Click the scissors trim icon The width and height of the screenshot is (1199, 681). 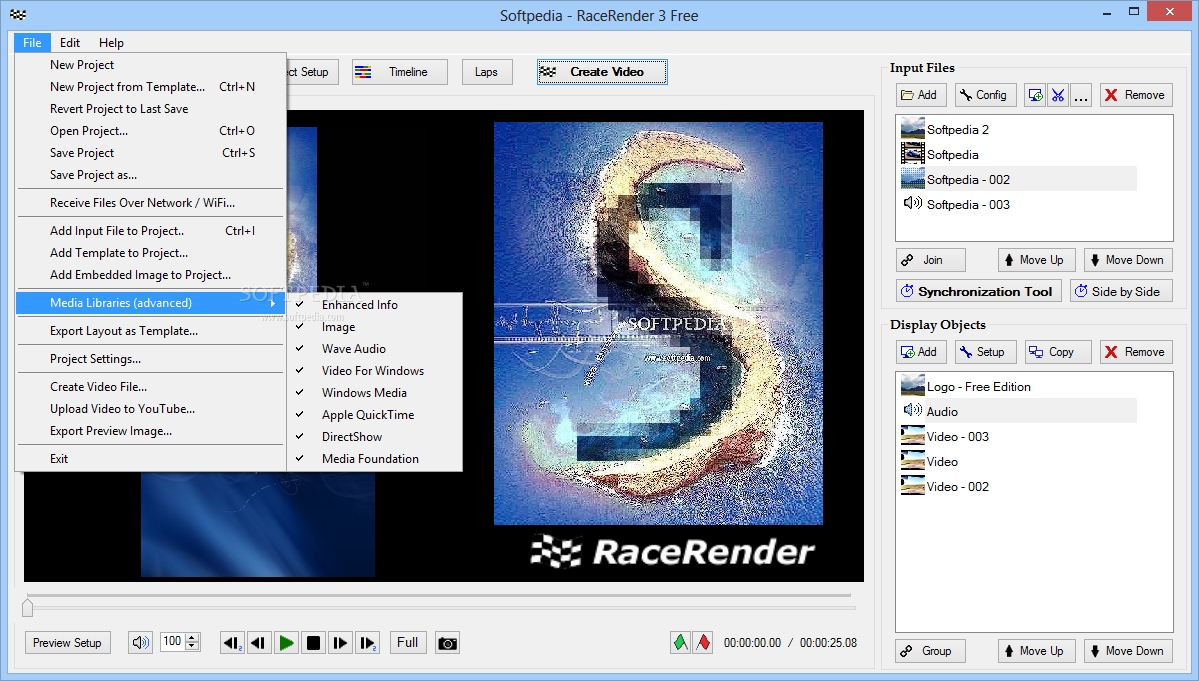(1058, 95)
